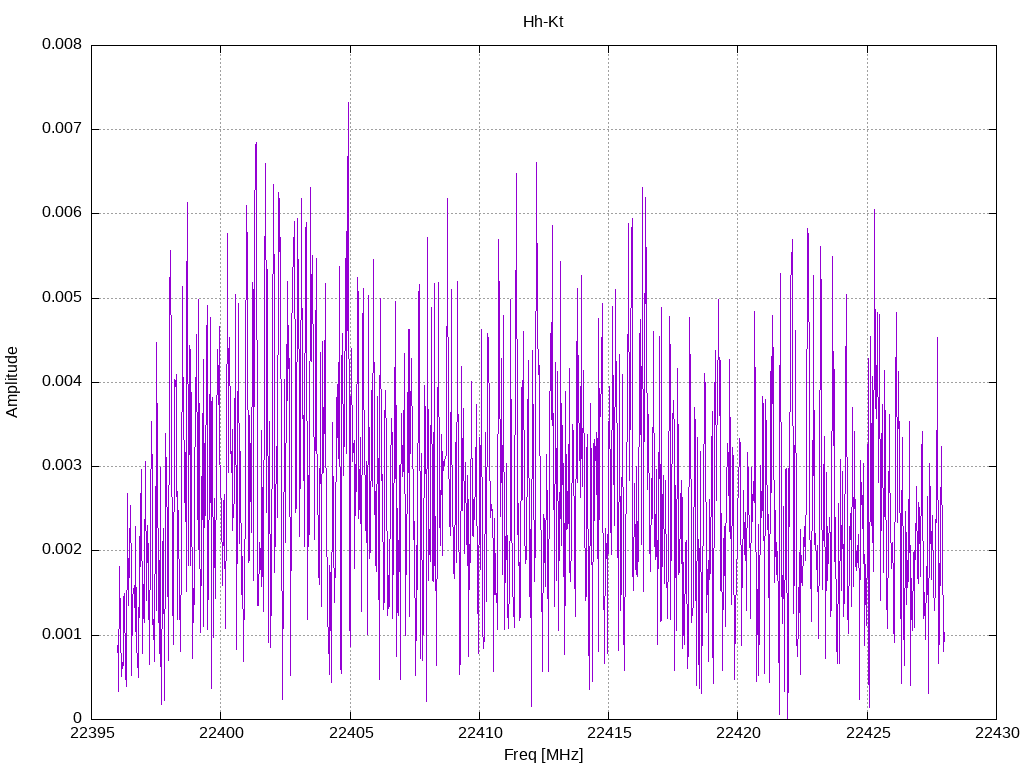Click the 0.001 y-axis tick label
Image resolution: width=1024 pixels, height=768 pixels.
pyautogui.click(x=62, y=635)
